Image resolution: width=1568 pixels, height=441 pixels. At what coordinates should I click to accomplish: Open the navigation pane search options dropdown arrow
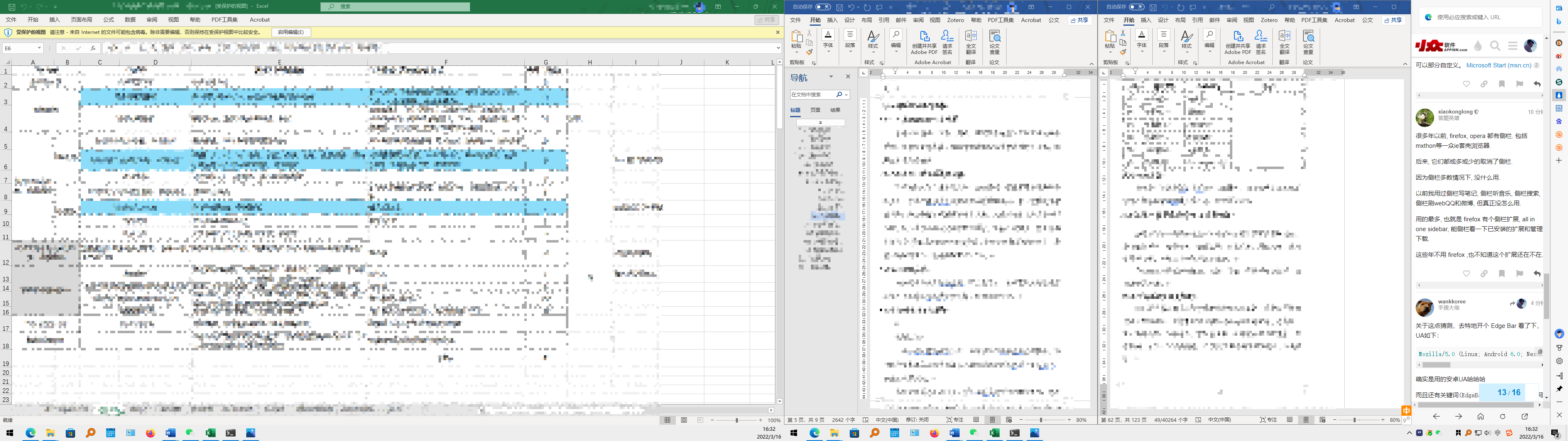846,95
